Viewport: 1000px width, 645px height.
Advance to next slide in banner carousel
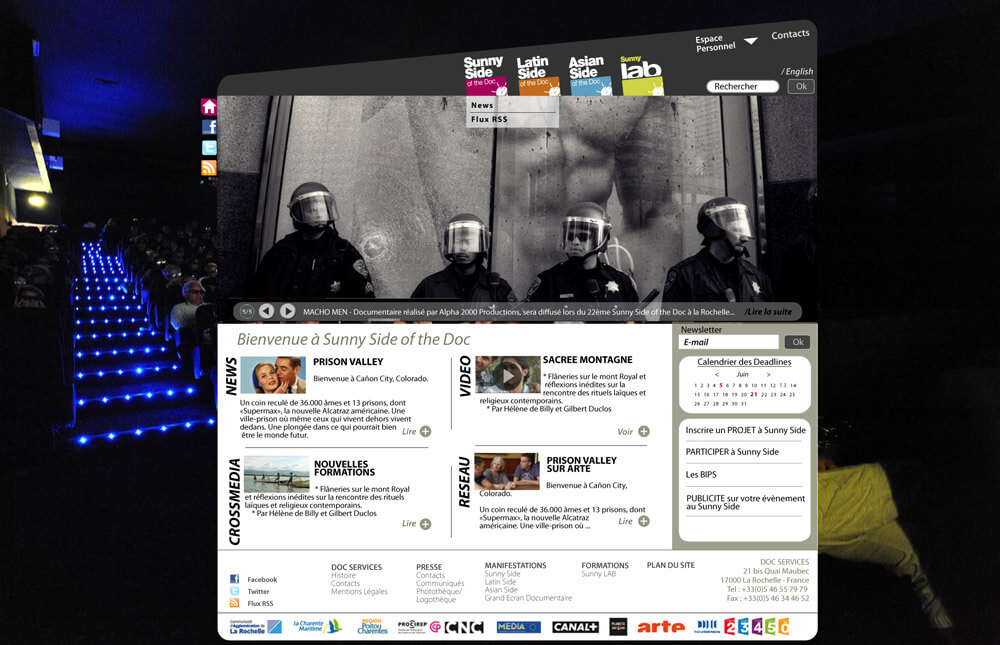(x=287, y=311)
